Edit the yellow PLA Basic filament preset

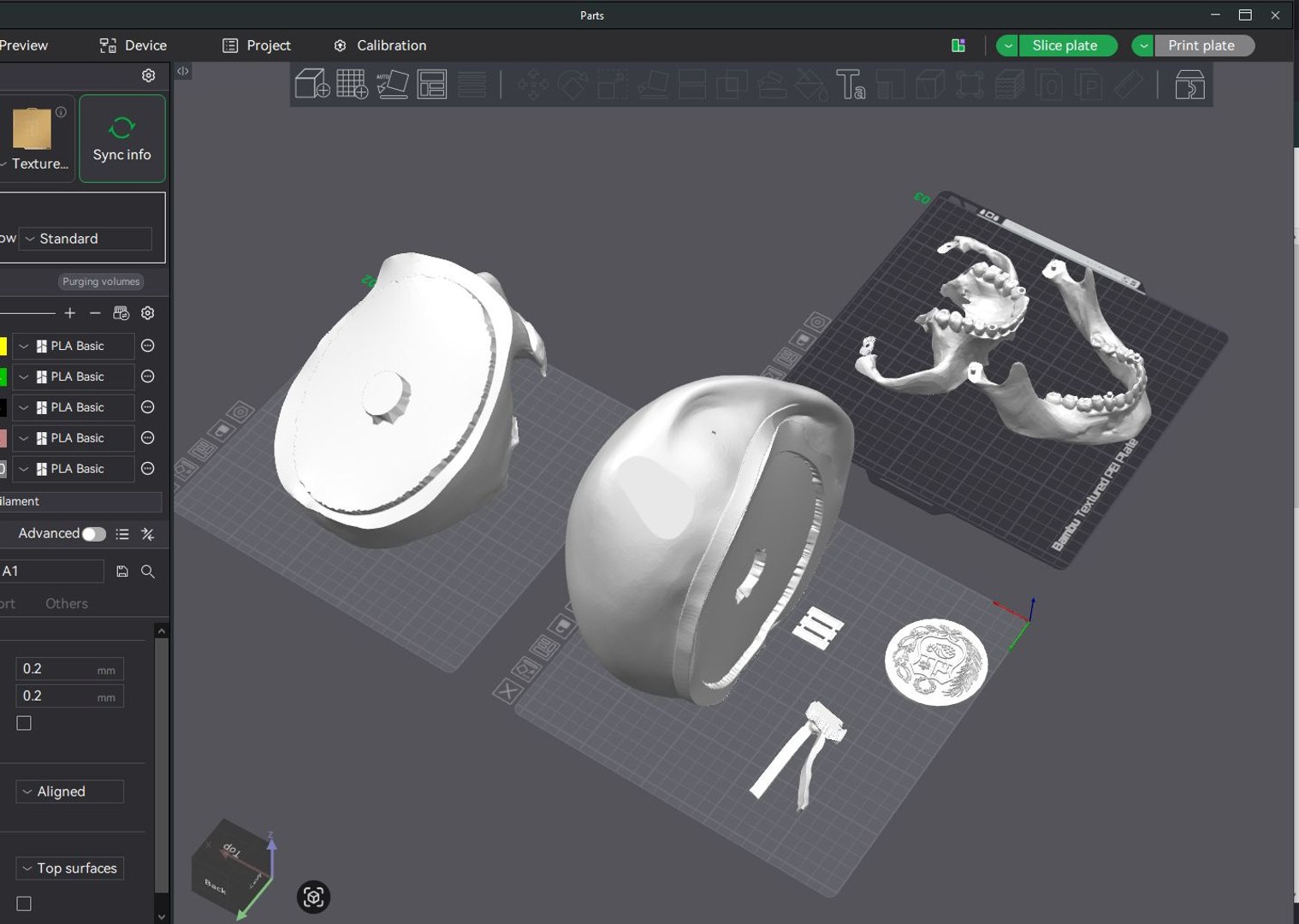click(147, 346)
